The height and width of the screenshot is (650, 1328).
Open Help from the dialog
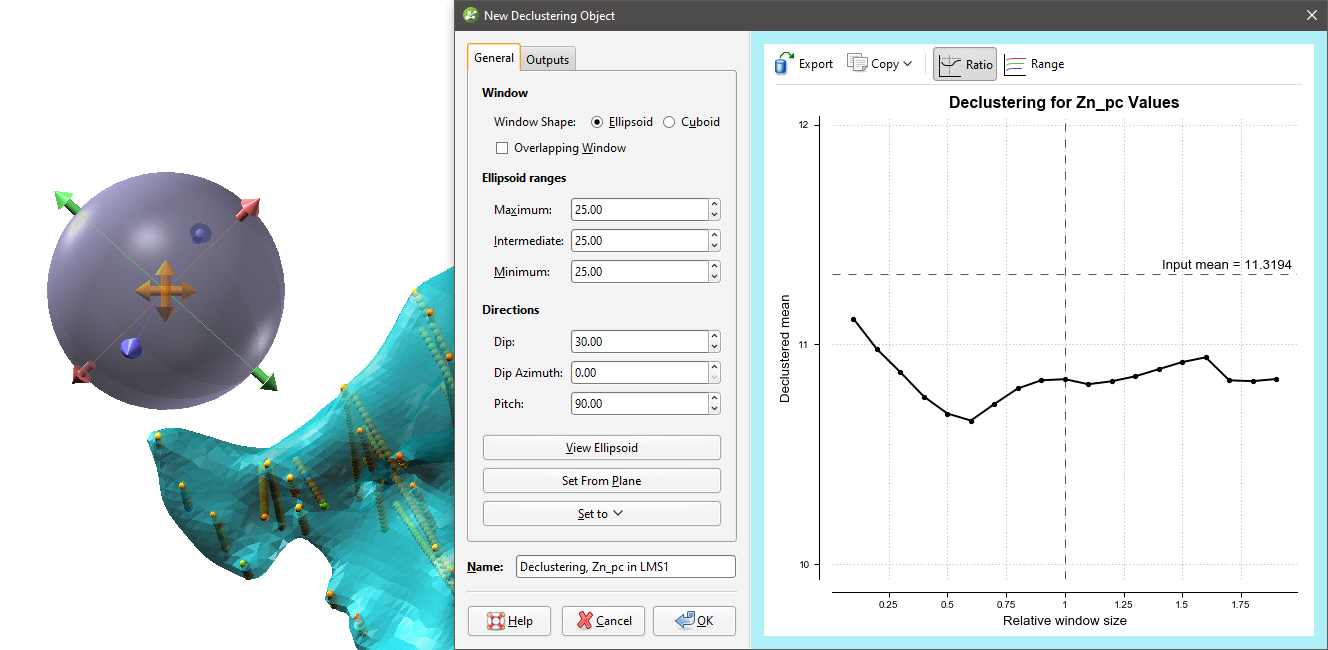coord(509,620)
